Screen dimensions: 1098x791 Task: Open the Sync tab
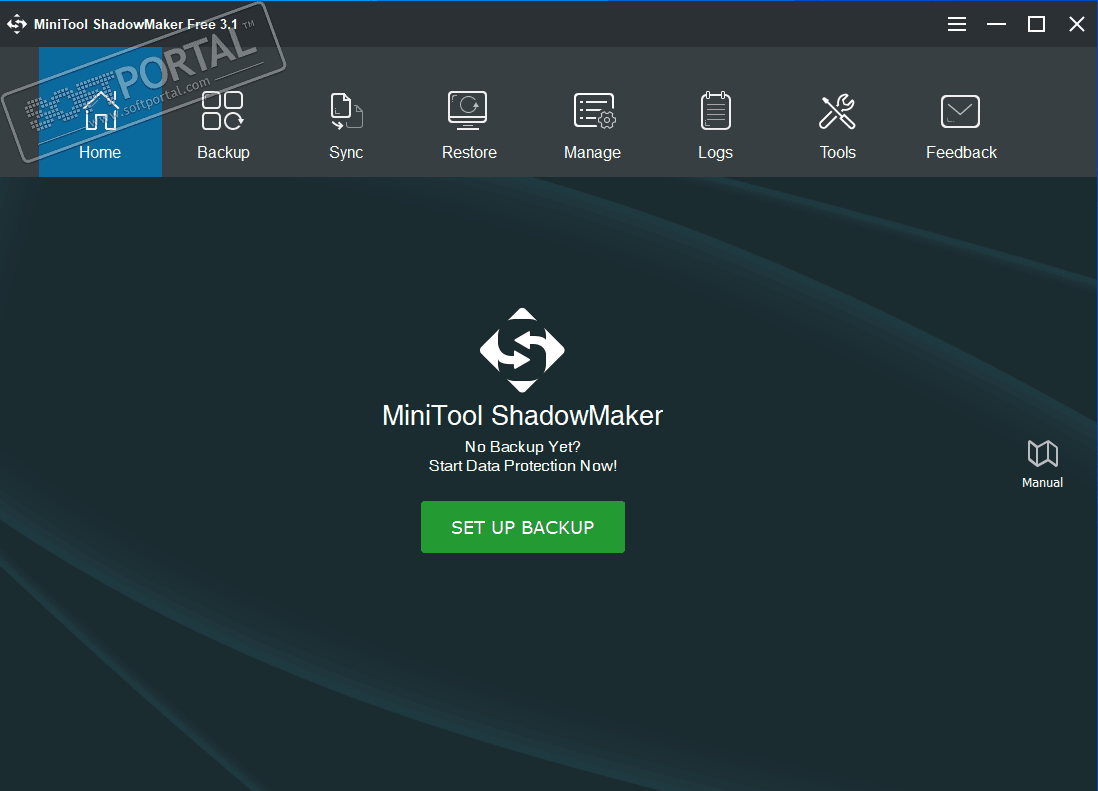click(x=346, y=112)
